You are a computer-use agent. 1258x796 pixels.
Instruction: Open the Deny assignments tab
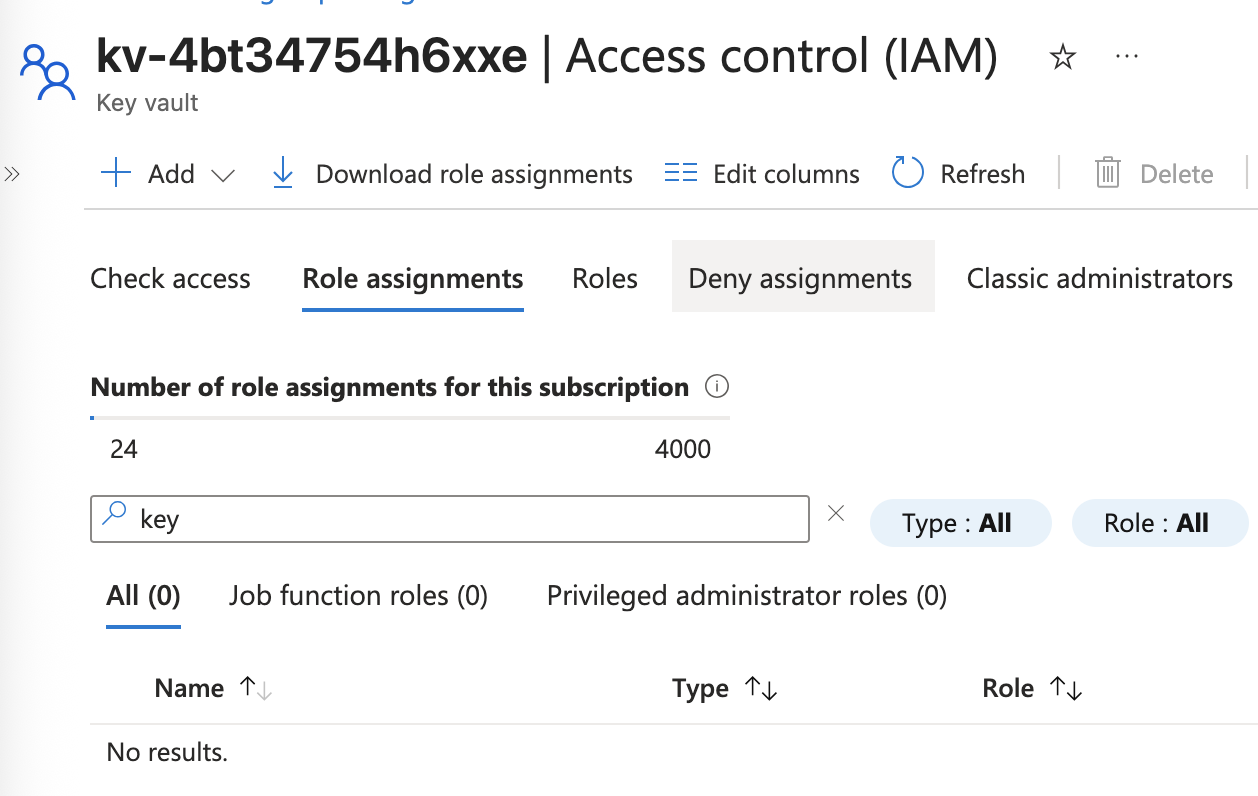[x=801, y=278]
